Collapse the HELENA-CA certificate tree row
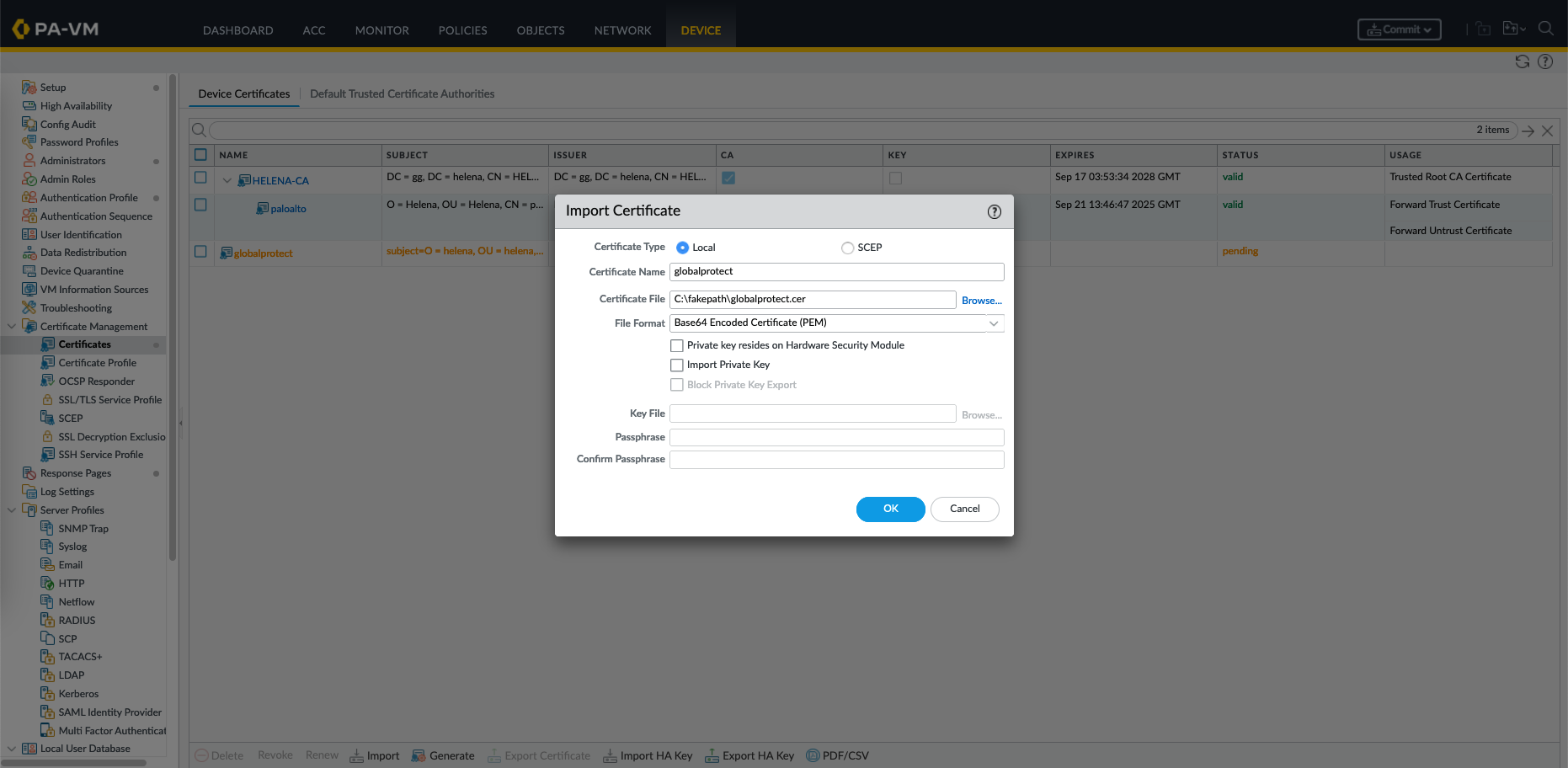The height and width of the screenshot is (768, 1568). (x=227, y=180)
